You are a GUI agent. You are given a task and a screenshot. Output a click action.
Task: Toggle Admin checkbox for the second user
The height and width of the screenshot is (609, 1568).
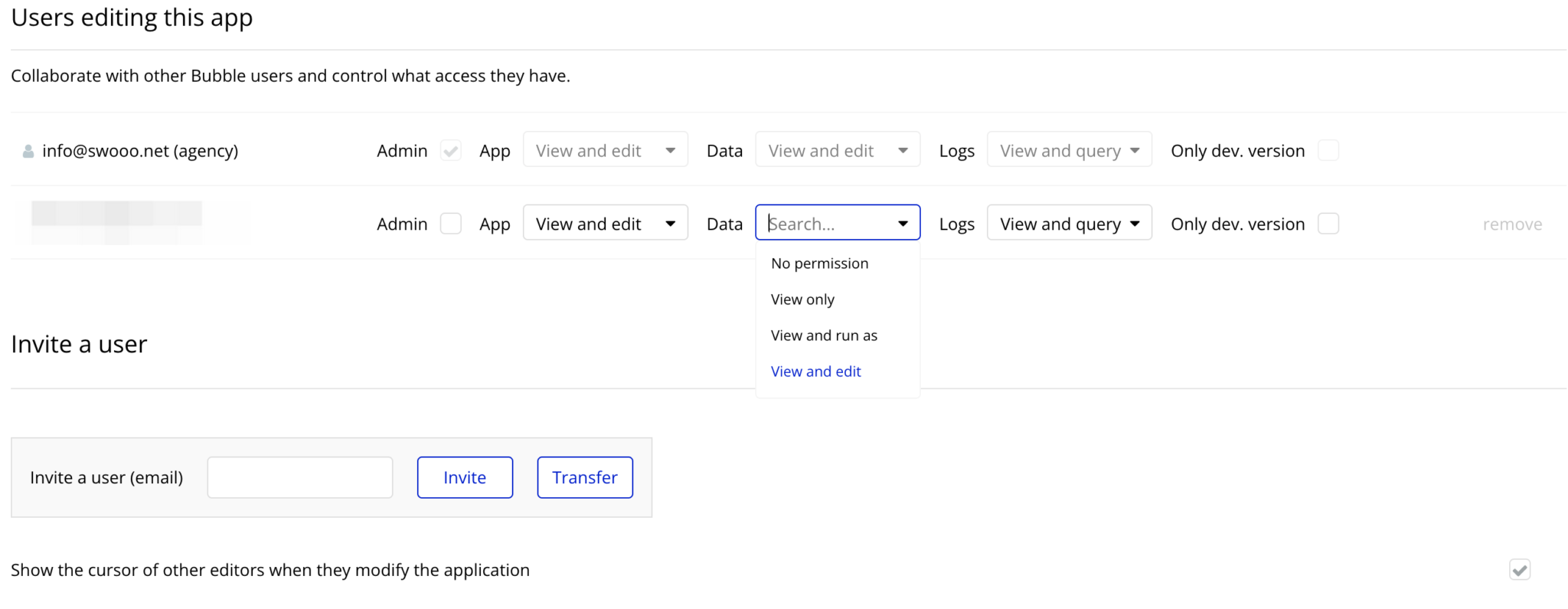tap(451, 224)
